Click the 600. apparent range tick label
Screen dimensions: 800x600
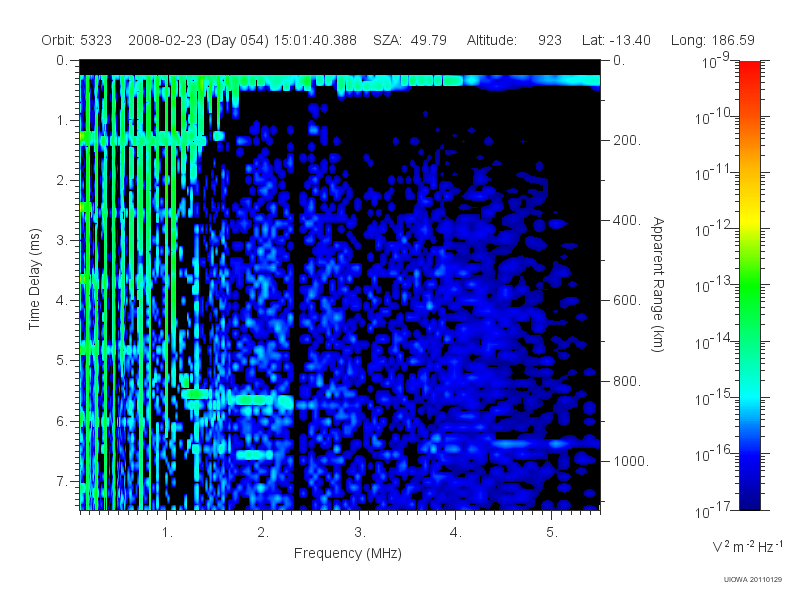pos(627,301)
